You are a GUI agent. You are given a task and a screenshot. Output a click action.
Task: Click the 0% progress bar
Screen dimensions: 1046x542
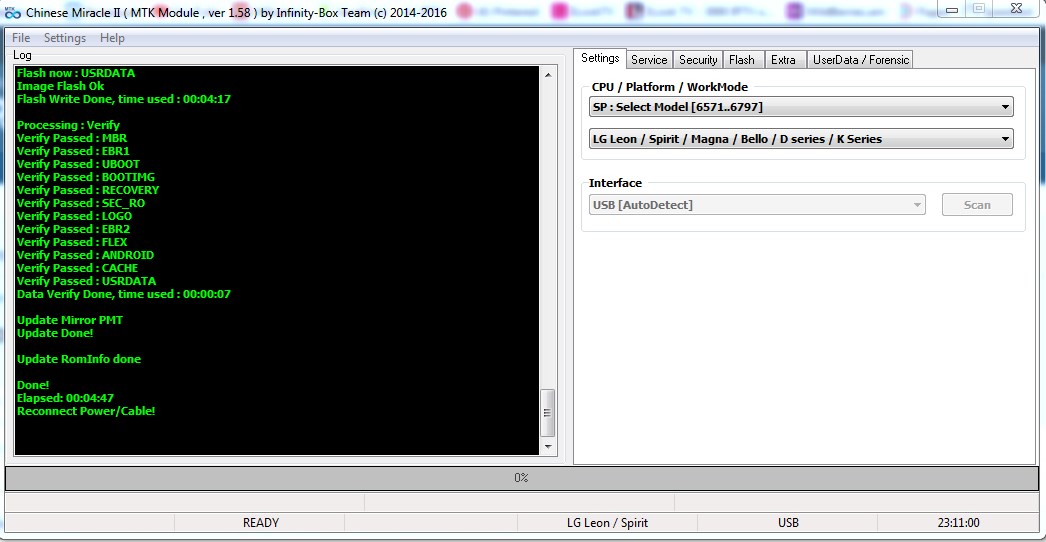521,478
